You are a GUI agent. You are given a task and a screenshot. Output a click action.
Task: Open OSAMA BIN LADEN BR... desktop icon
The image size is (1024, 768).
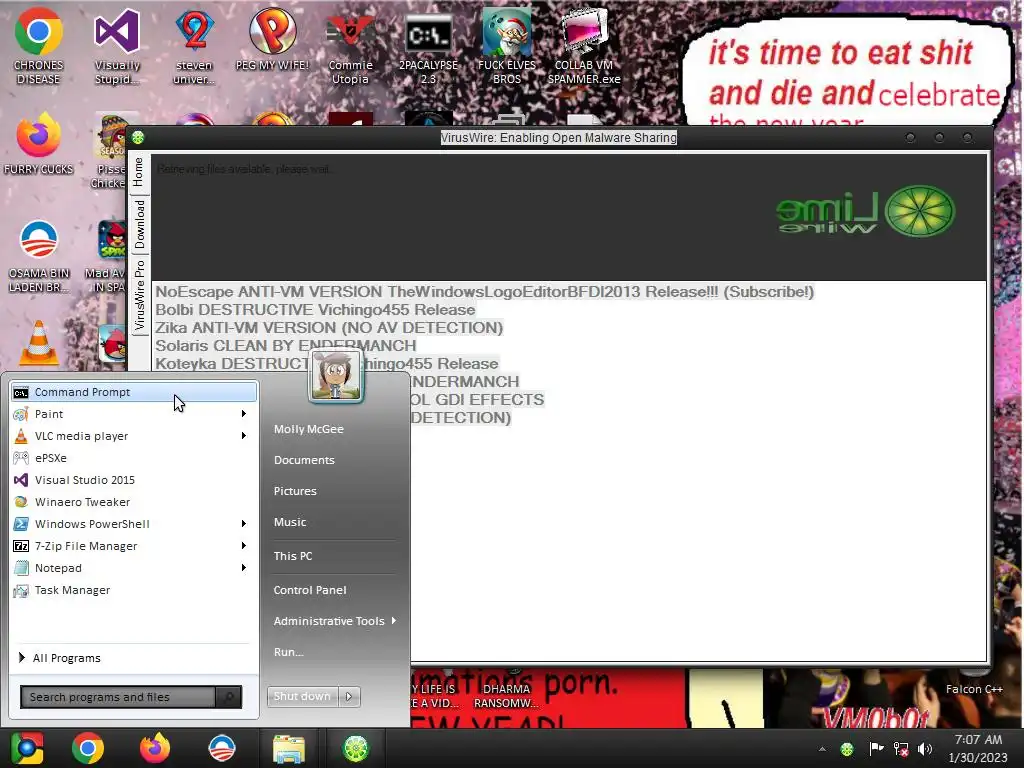click(x=39, y=256)
